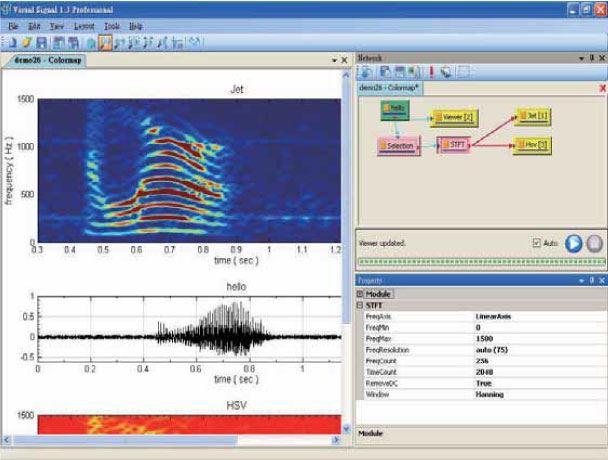Click the red exclamation icon in Network toolbar
Image resolution: width=608 pixels, height=460 pixels.
pyautogui.click(x=431, y=73)
